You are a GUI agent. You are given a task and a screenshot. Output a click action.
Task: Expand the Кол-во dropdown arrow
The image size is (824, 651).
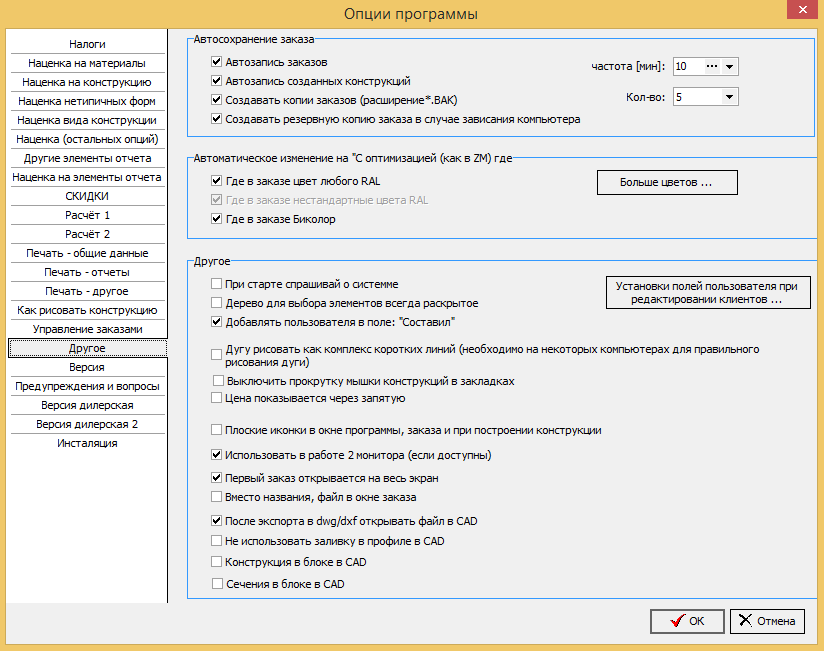[x=729, y=97]
